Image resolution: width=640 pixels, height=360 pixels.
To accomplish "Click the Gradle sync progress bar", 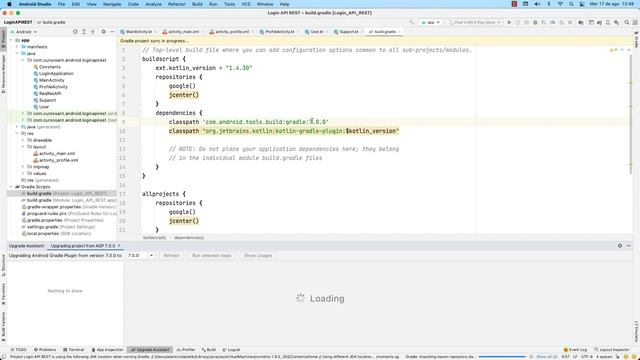I will click(x=502, y=357).
